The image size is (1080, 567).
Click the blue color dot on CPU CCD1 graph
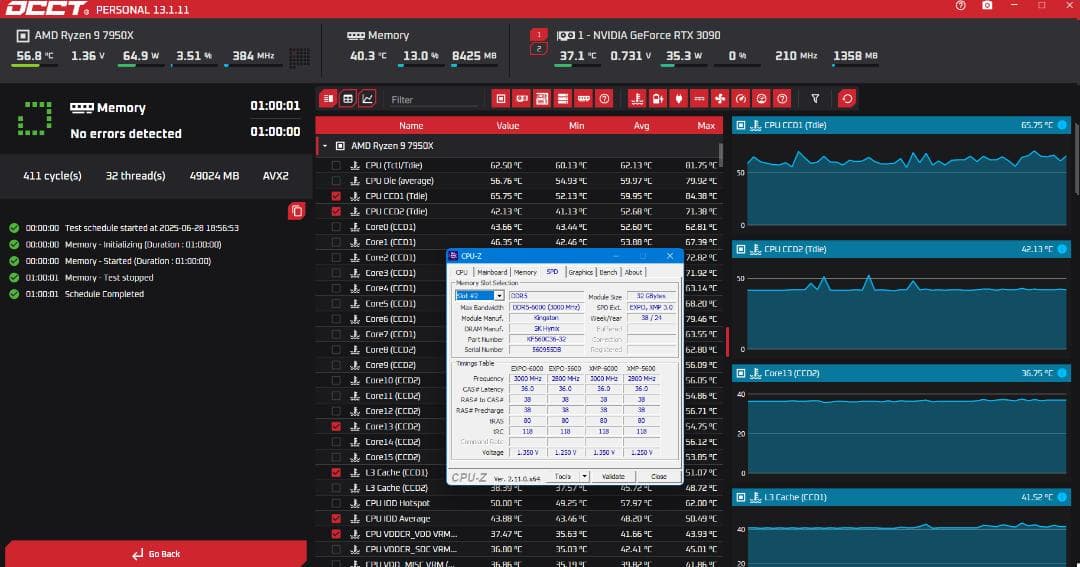click(x=1062, y=125)
